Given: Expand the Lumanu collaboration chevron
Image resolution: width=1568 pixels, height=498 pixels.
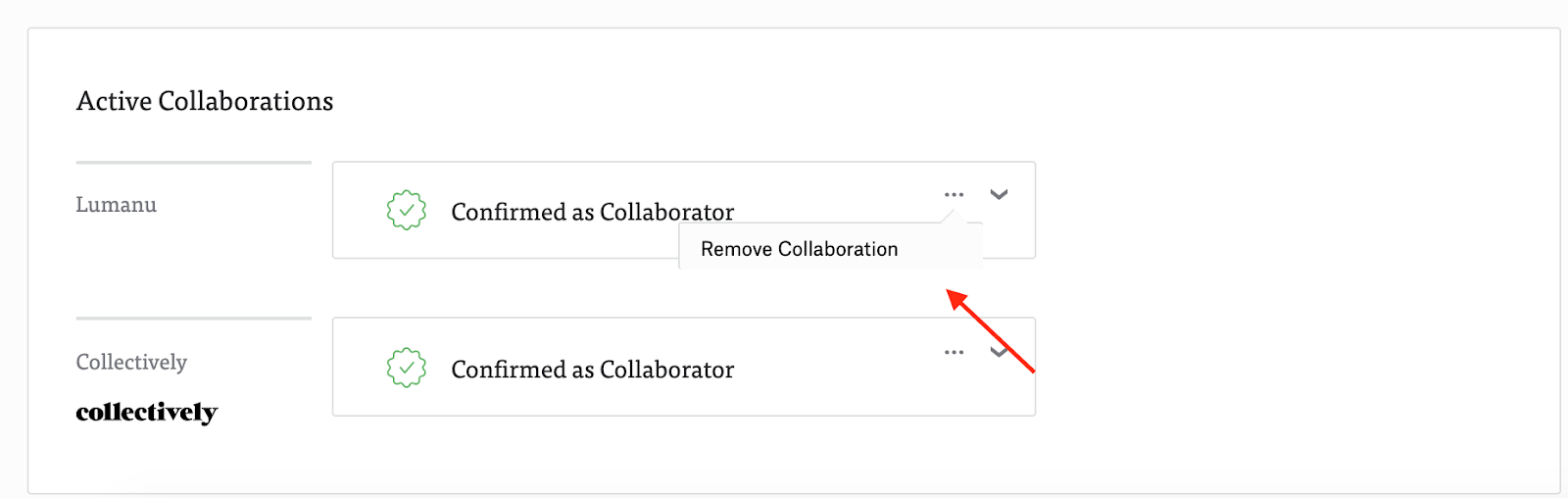Looking at the screenshot, I should tap(999, 194).
